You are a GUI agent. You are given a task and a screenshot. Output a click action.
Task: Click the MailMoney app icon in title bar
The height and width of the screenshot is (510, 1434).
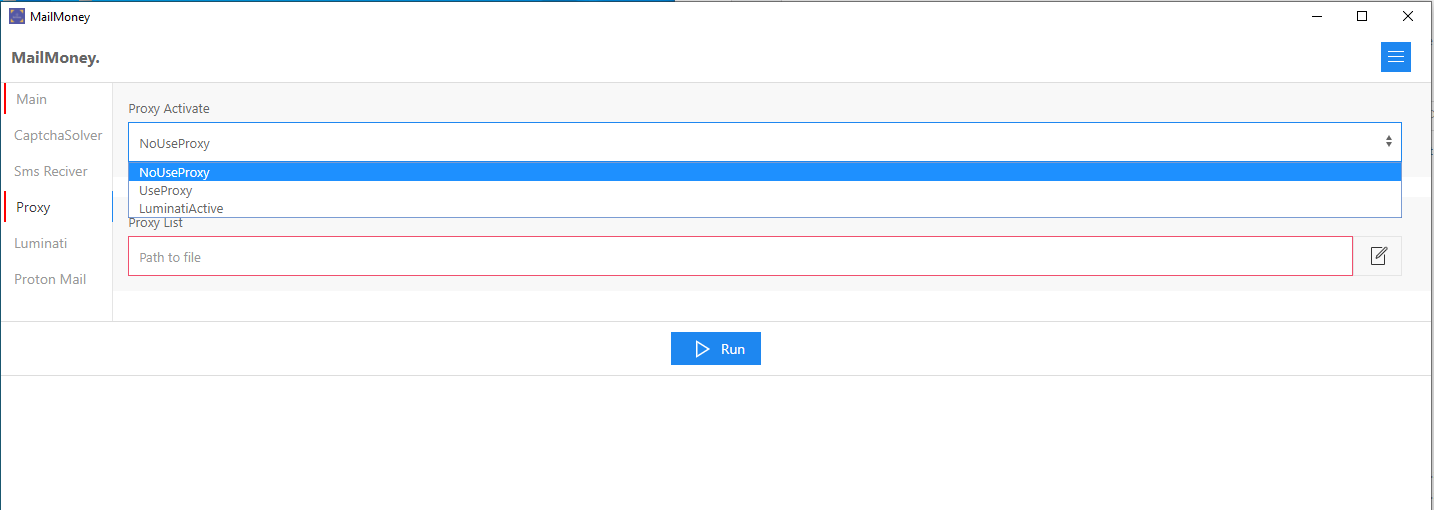pos(17,16)
